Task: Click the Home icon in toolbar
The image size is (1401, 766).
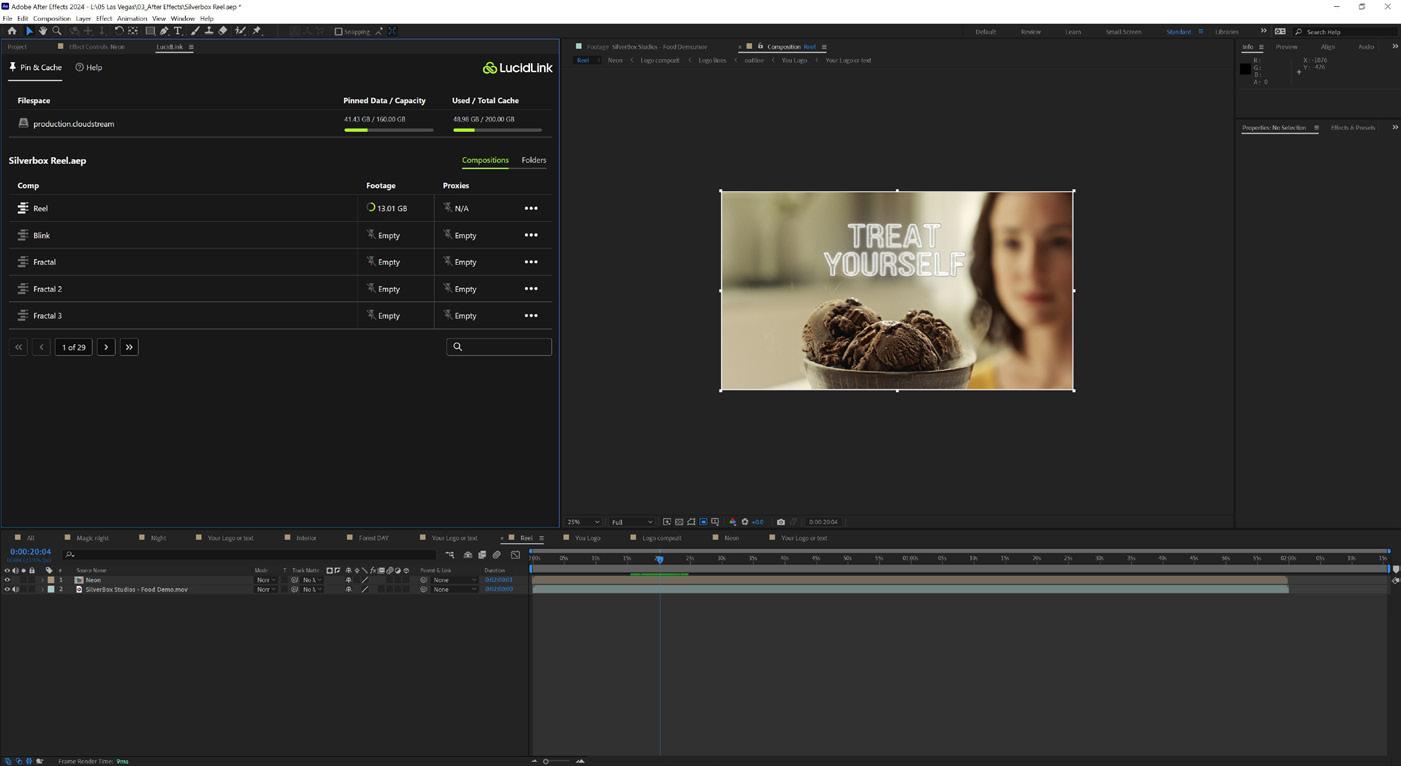Action: click(12, 31)
